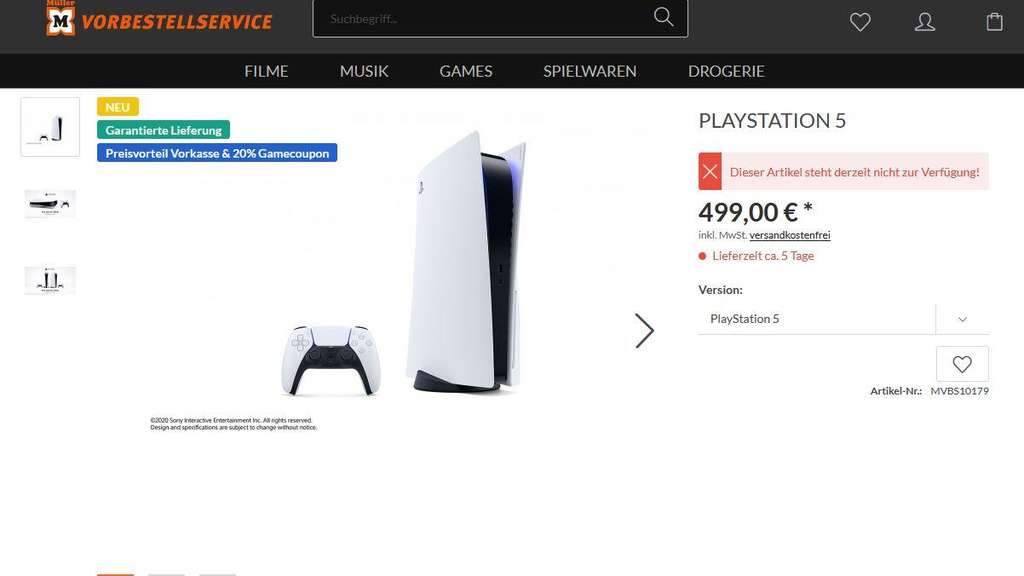Screen dimensions: 1024x576
Task: Click the Müller Vorbestellservice logo
Action: [x=159, y=18]
